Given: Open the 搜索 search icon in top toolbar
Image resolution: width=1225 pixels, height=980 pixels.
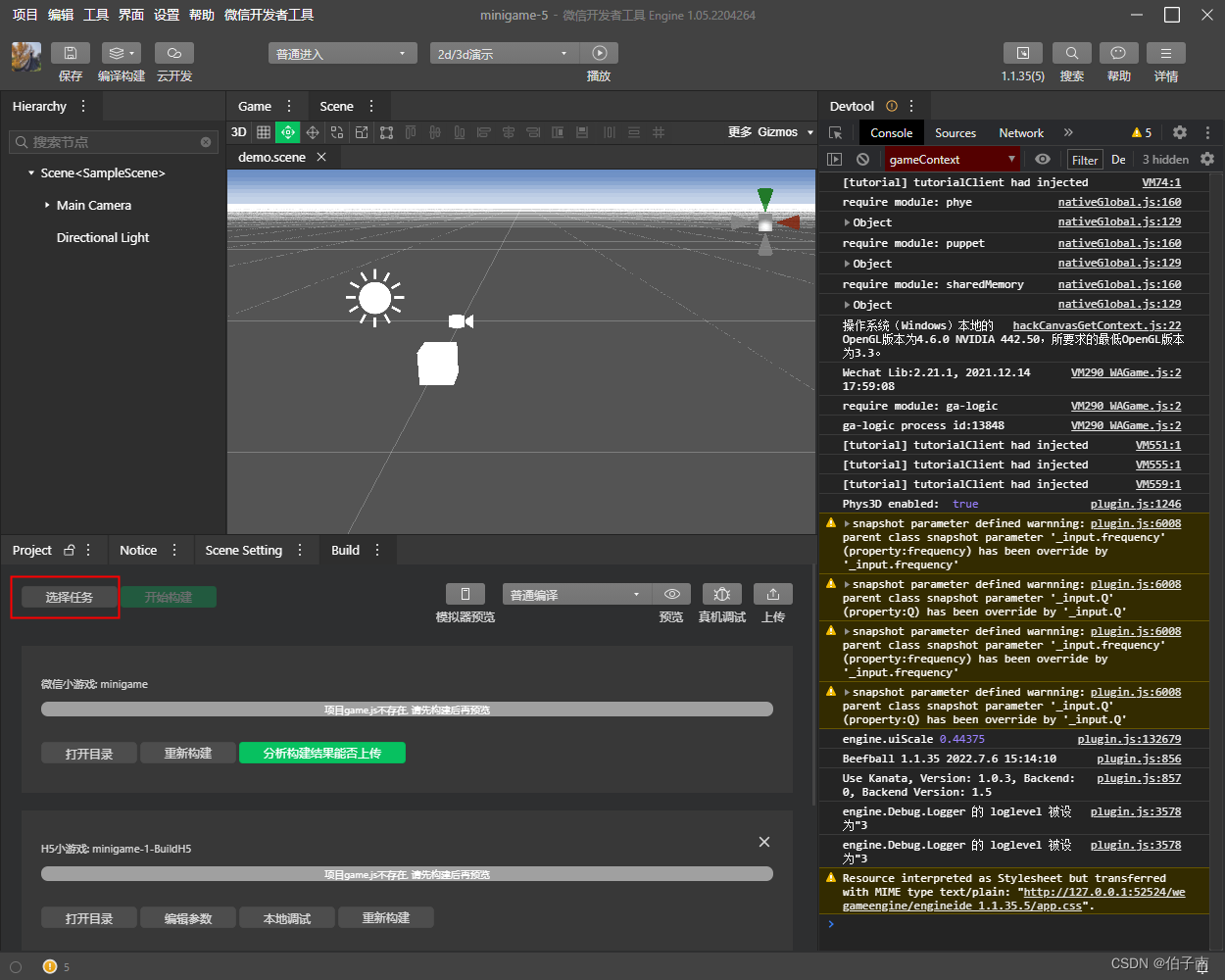Looking at the screenshot, I should [1071, 53].
